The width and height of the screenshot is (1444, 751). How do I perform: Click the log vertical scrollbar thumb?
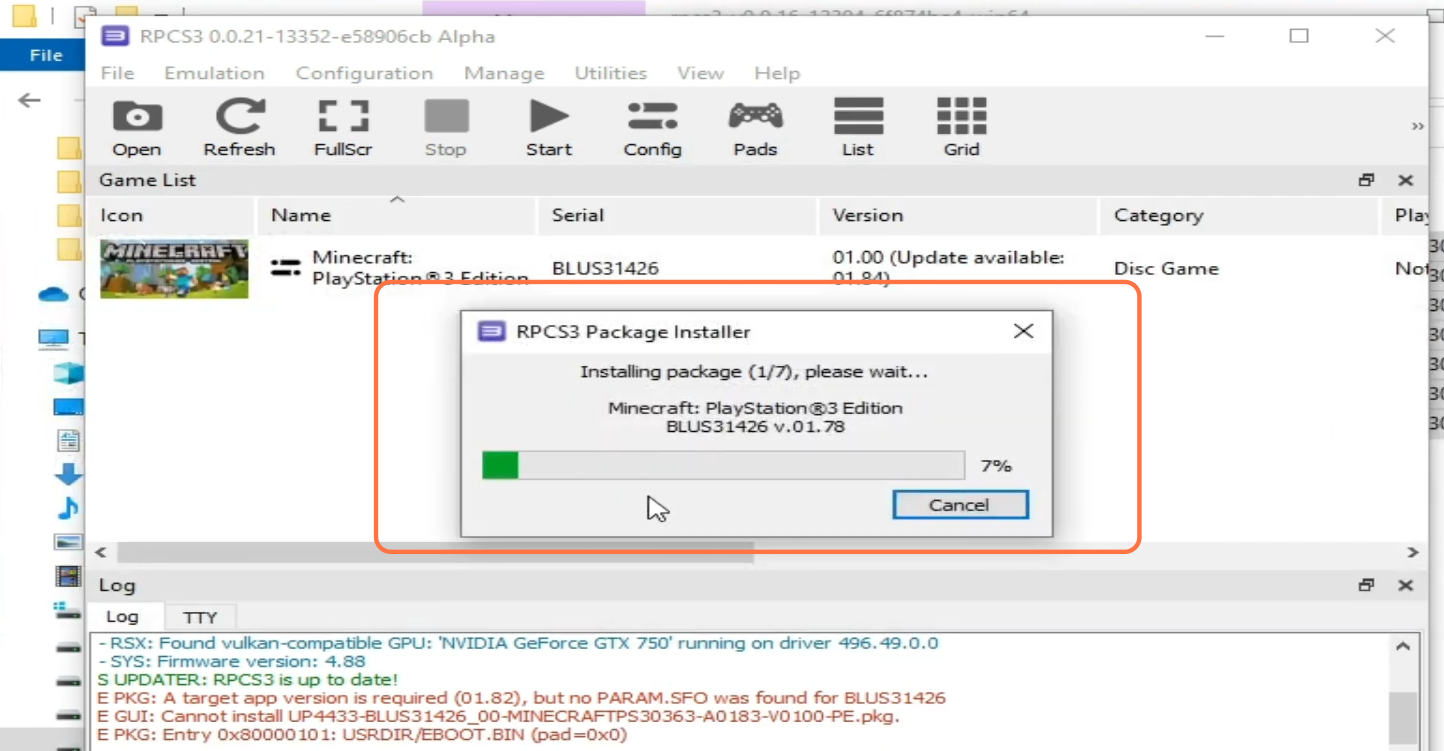pos(1403,717)
